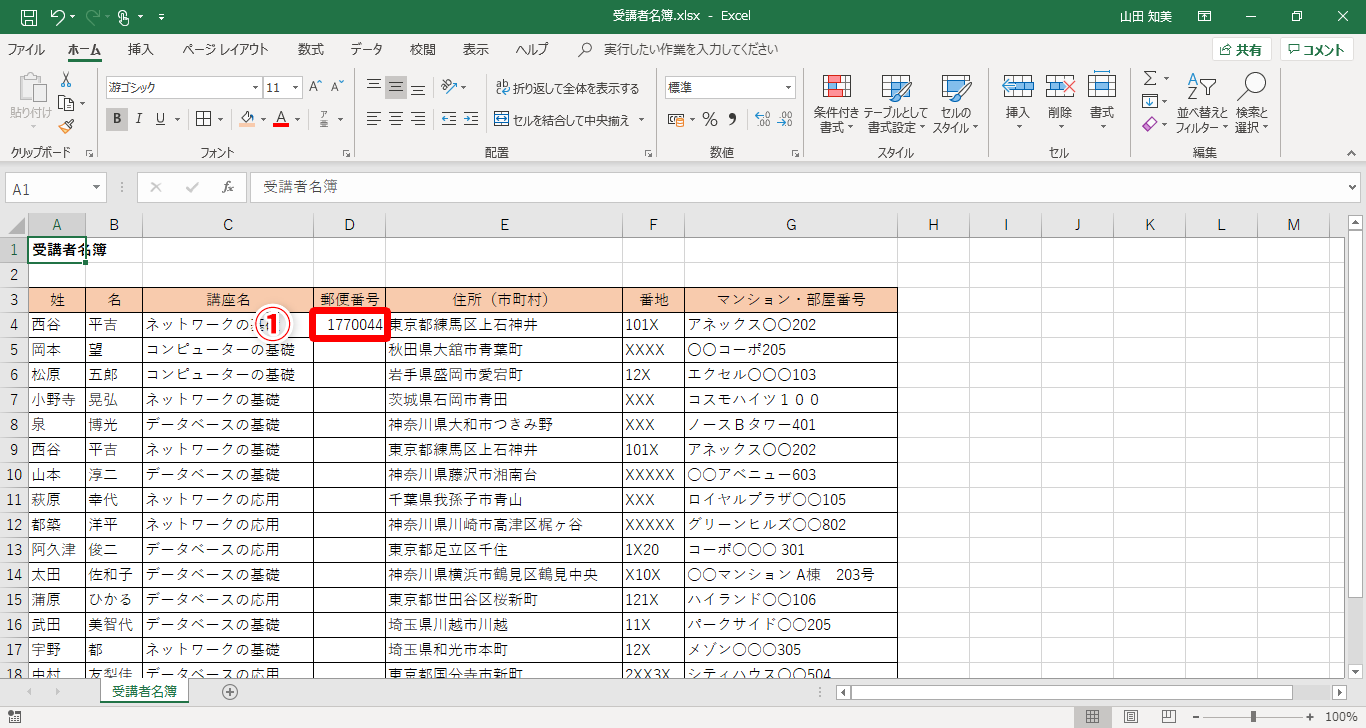Open the テーブルとして書式設定 menu
Viewport: 1366px width, 728px height.
click(896, 103)
